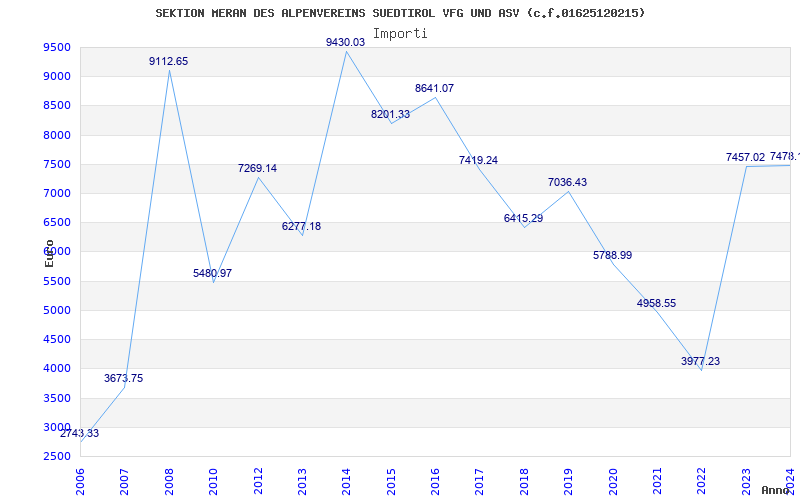This screenshot has height=500, width=800.
Task: Click the 2016 x-axis year label
Action: click(435, 482)
